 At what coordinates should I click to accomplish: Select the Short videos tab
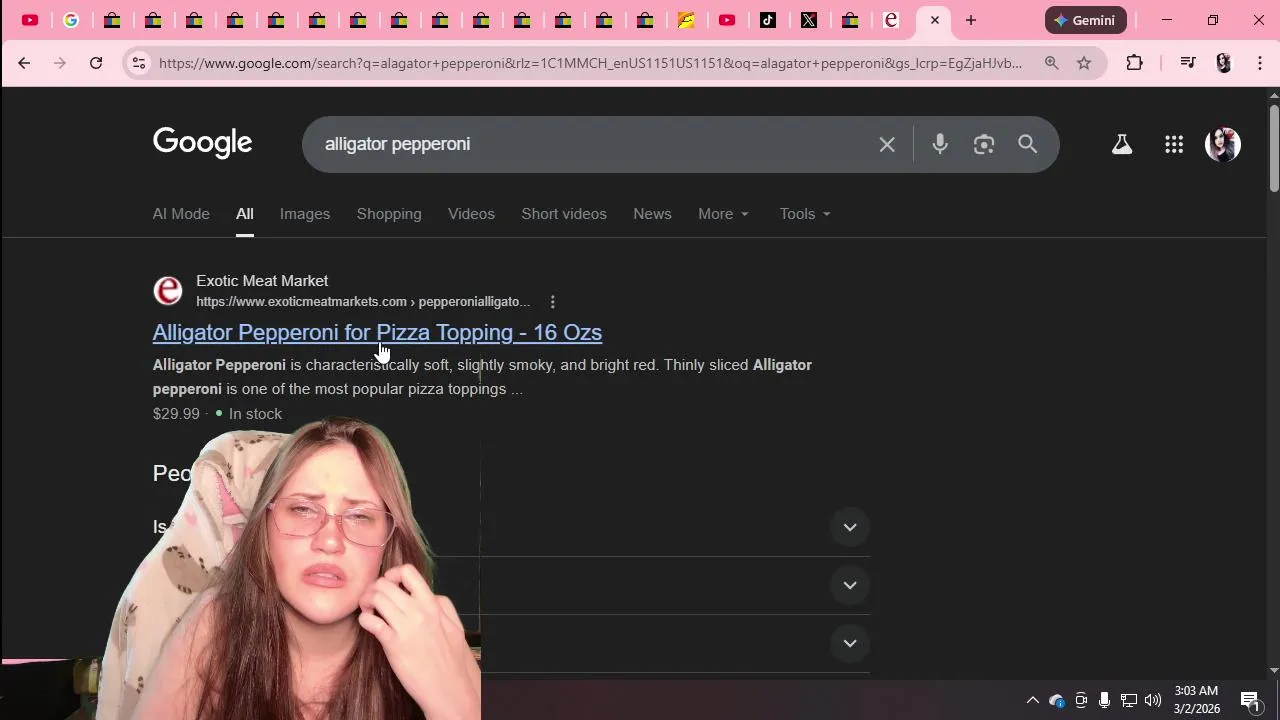[x=564, y=214]
